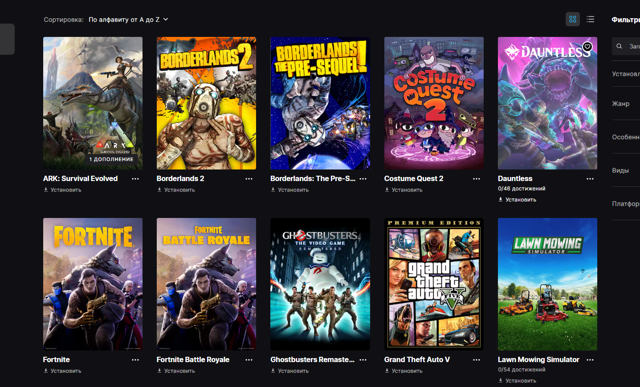Viewport: 640px width, 387px height.
Task: Click the search magnifier in filters panel
Action: tap(619, 46)
